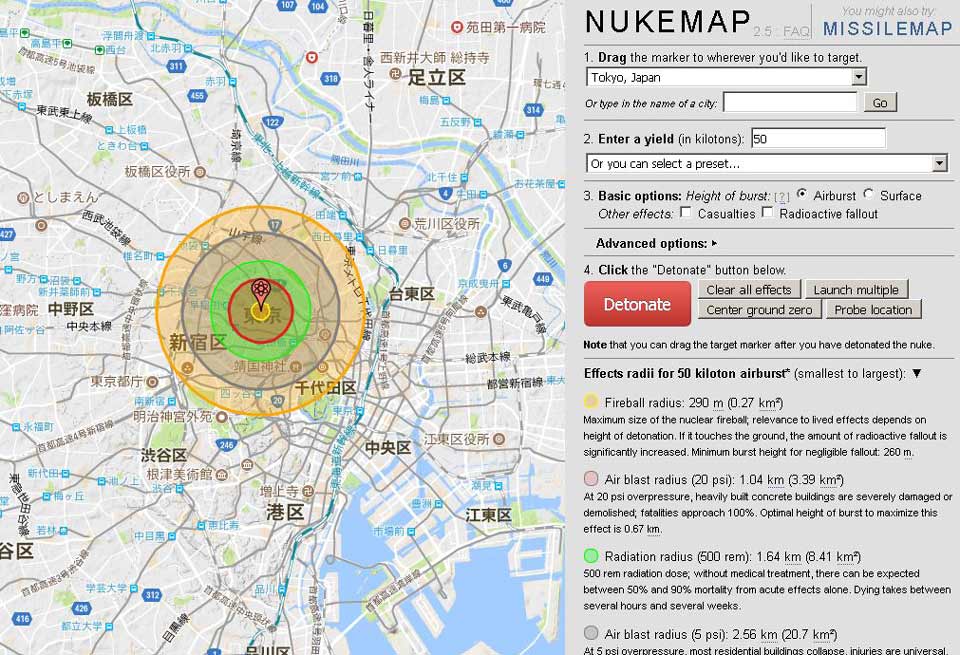Click the Launch multiple button

pos(856,290)
